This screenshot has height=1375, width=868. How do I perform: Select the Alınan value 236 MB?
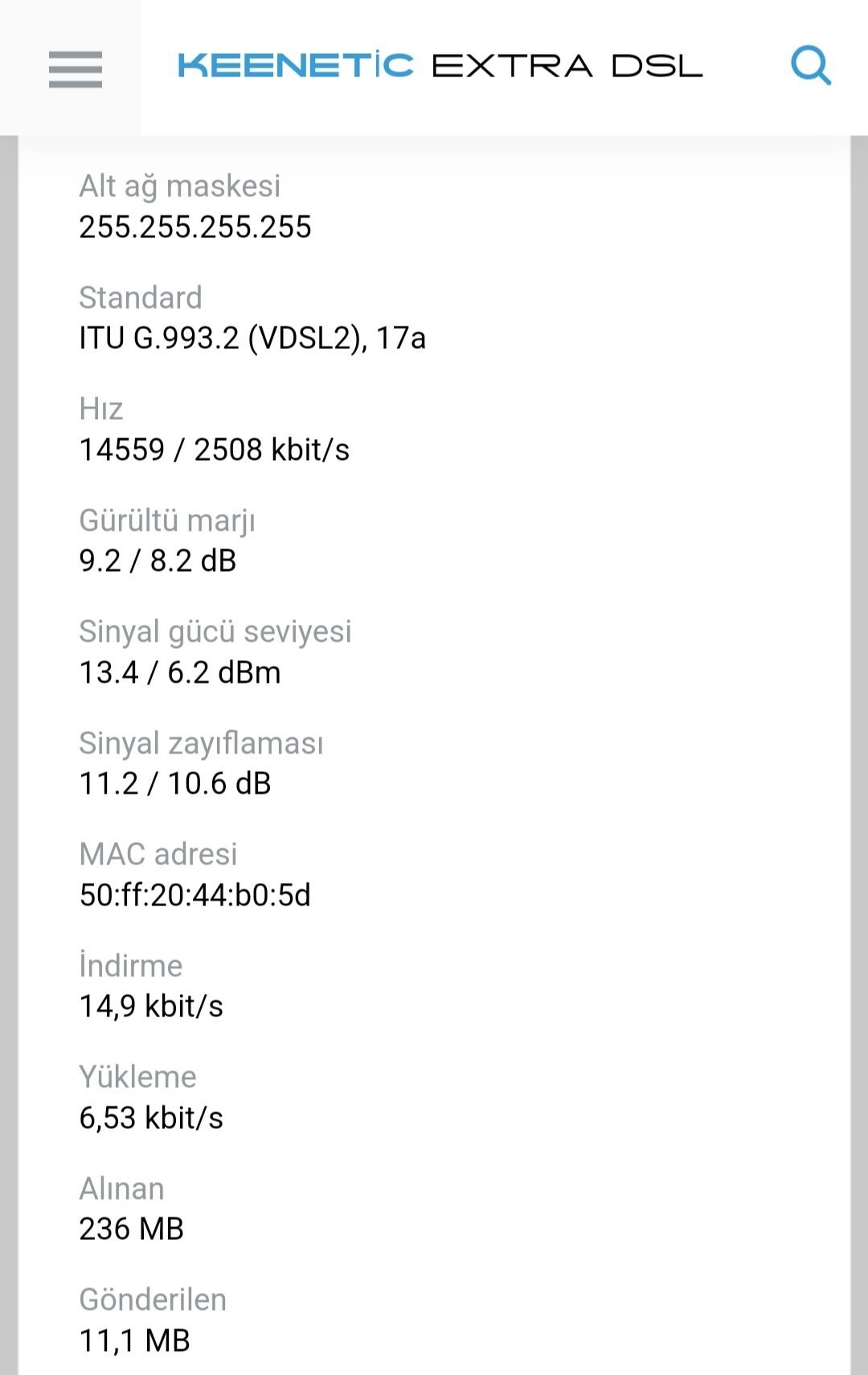pos(132,1229)
